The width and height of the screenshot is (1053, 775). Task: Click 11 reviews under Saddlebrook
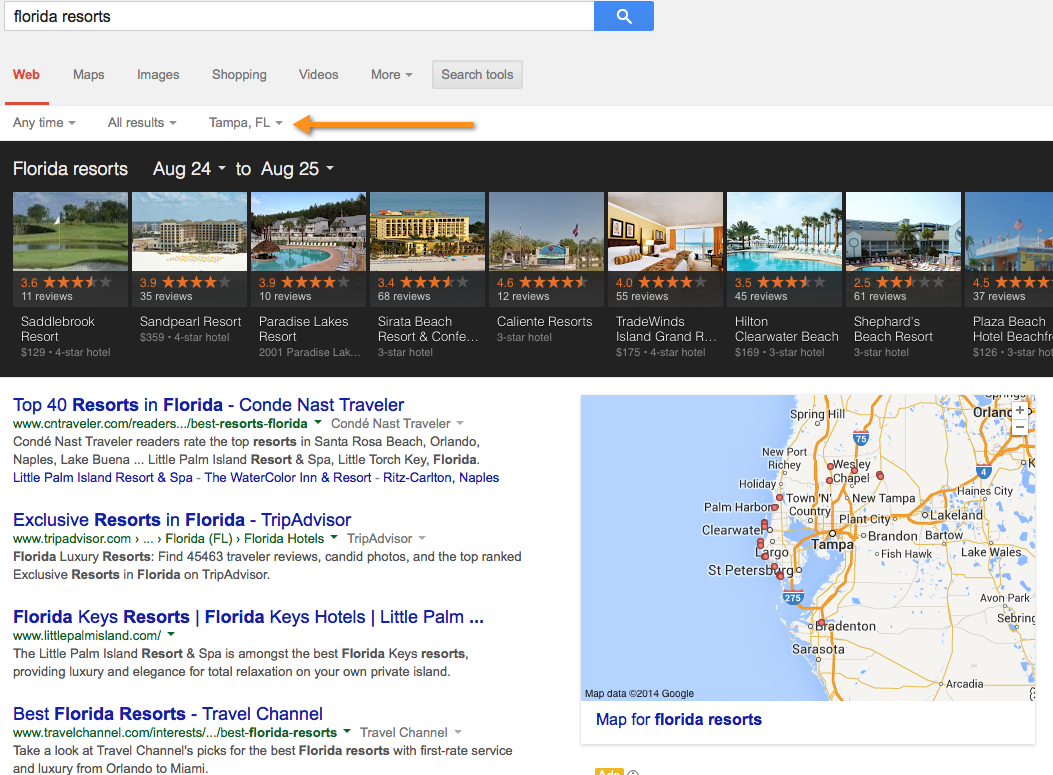(46, 296)
